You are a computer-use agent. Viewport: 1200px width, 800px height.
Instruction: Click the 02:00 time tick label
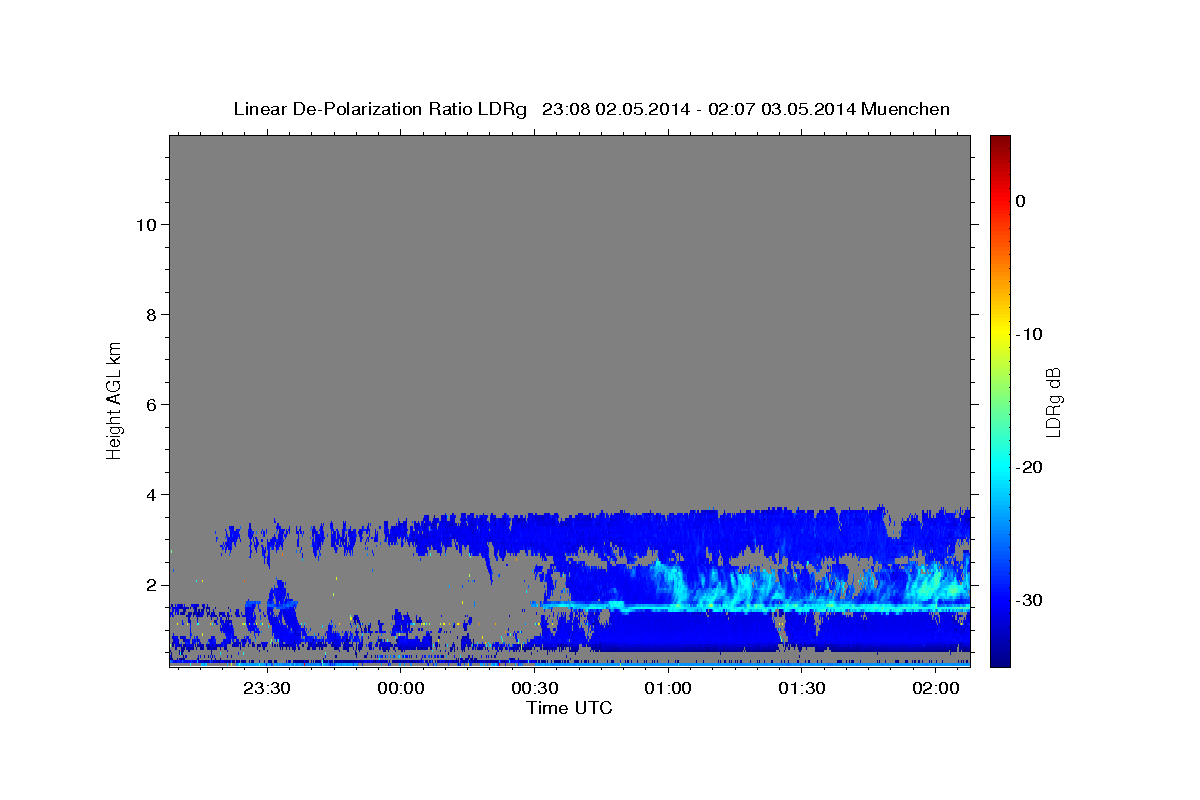pyautogui.click(x=936, y=688)
